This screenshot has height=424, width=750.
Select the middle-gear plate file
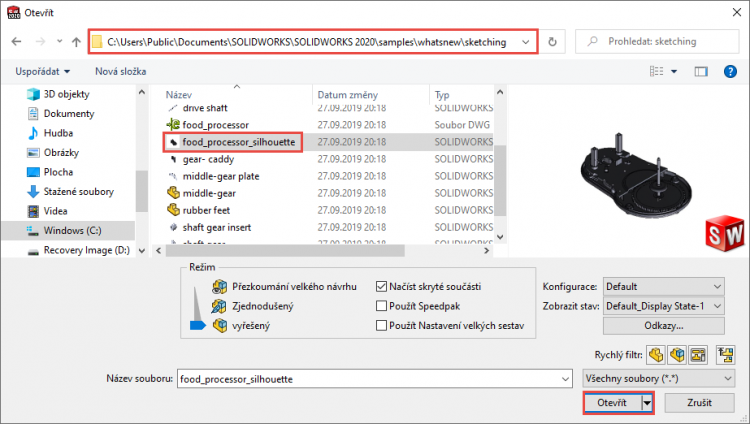[x=221, y=177]
